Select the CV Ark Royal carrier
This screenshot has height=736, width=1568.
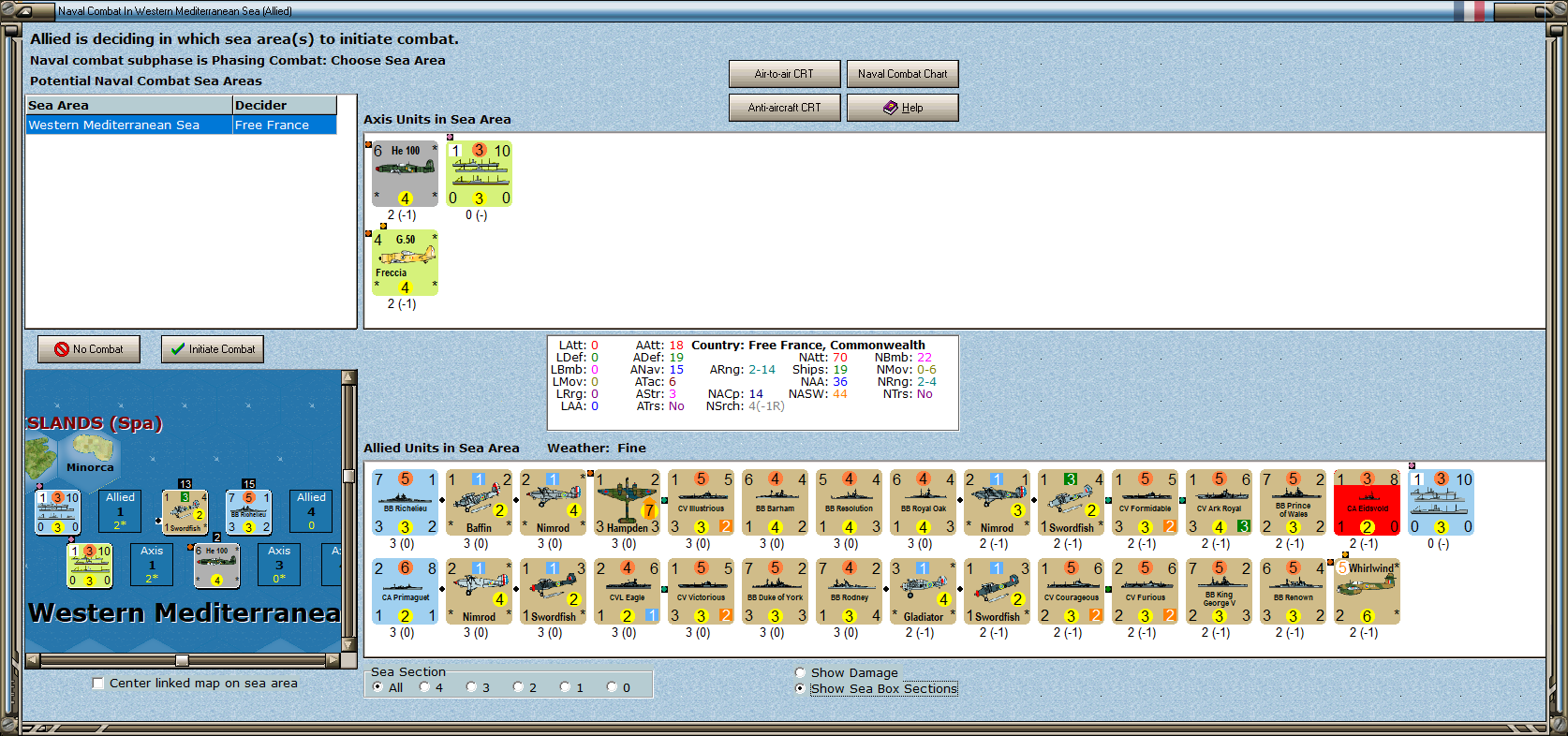click(x=1219, y=503)
